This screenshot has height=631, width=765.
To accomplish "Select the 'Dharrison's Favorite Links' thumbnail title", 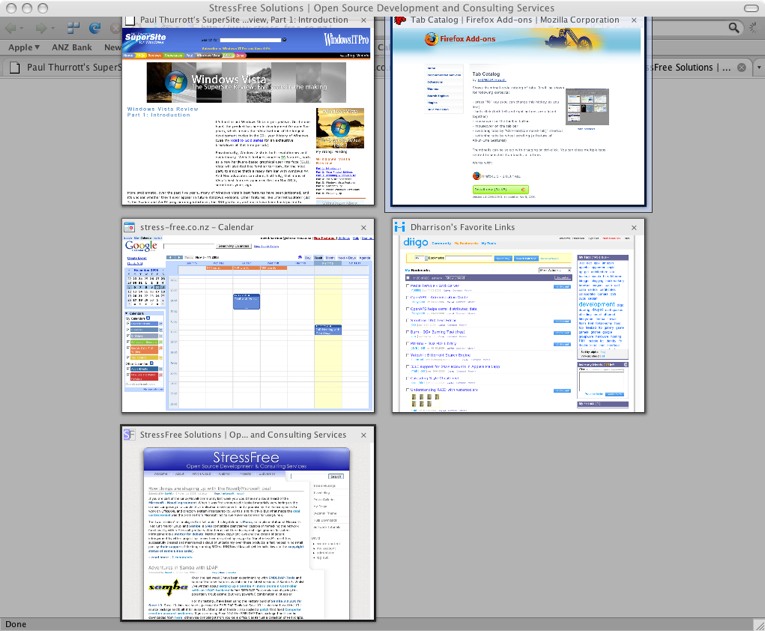I will [463, 227].
